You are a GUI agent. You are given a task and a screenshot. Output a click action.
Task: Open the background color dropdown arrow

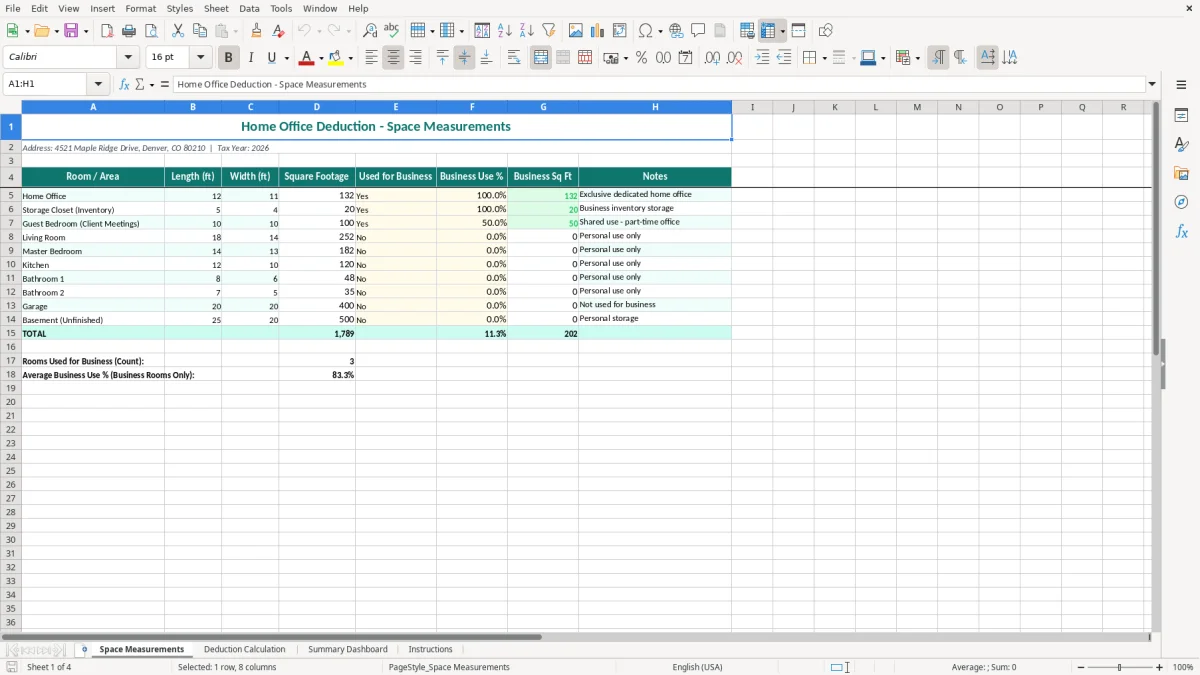[x=351, y=58]
